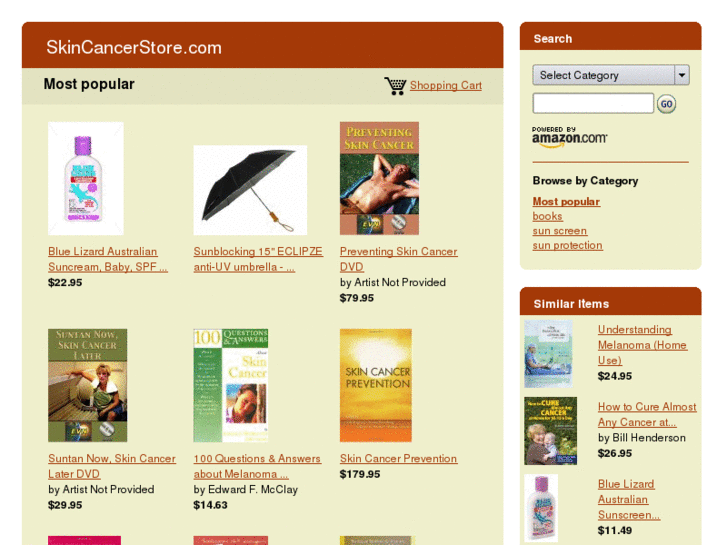Click the black anti-UV umbrella image
The width and height of the screenshot is (727, 545).
pos(250,190)
